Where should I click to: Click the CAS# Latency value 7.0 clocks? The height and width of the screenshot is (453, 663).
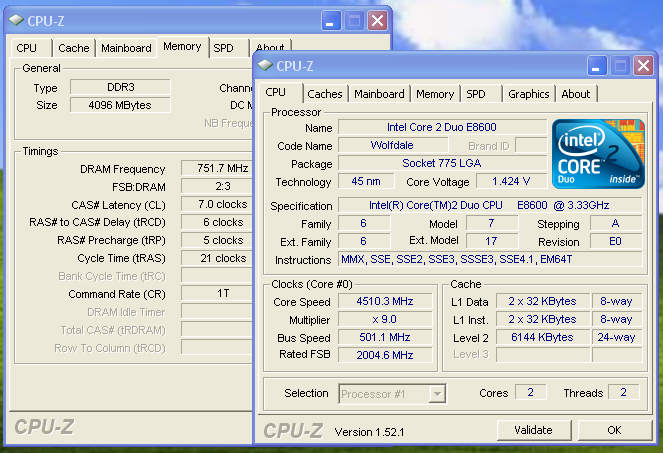[x=217, y=204]
